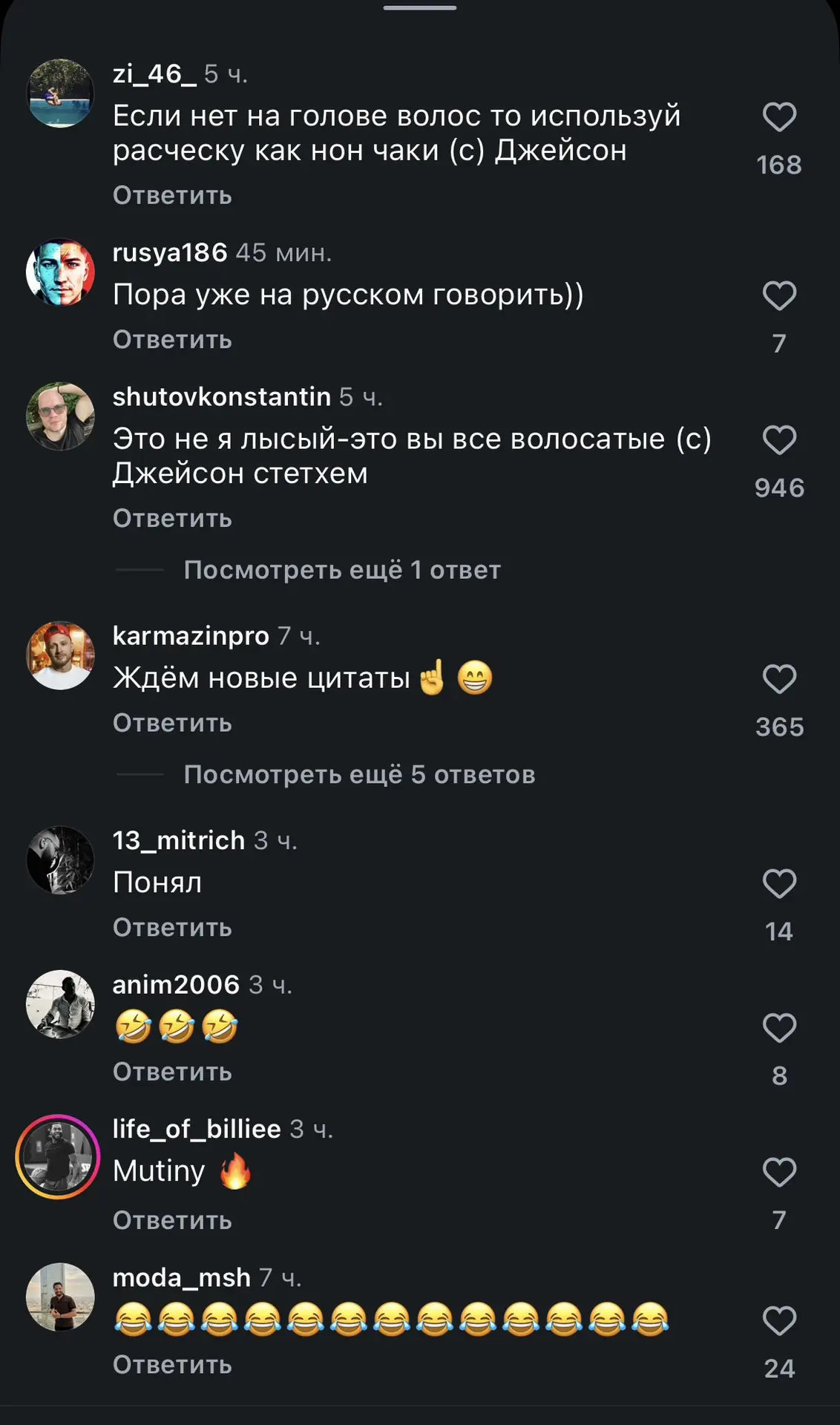Reply to rusya186's comment
Screen dimensions: 840x1425
[x=172, y=339]
